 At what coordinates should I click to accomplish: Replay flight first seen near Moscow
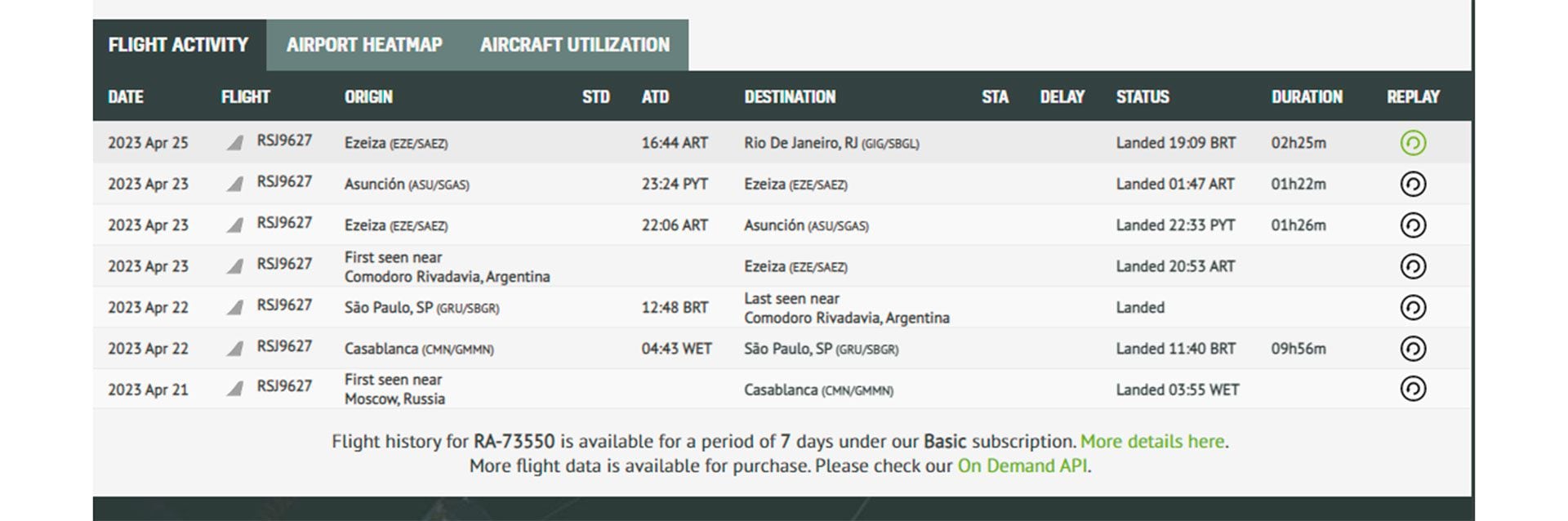(x=1413, y=389)
